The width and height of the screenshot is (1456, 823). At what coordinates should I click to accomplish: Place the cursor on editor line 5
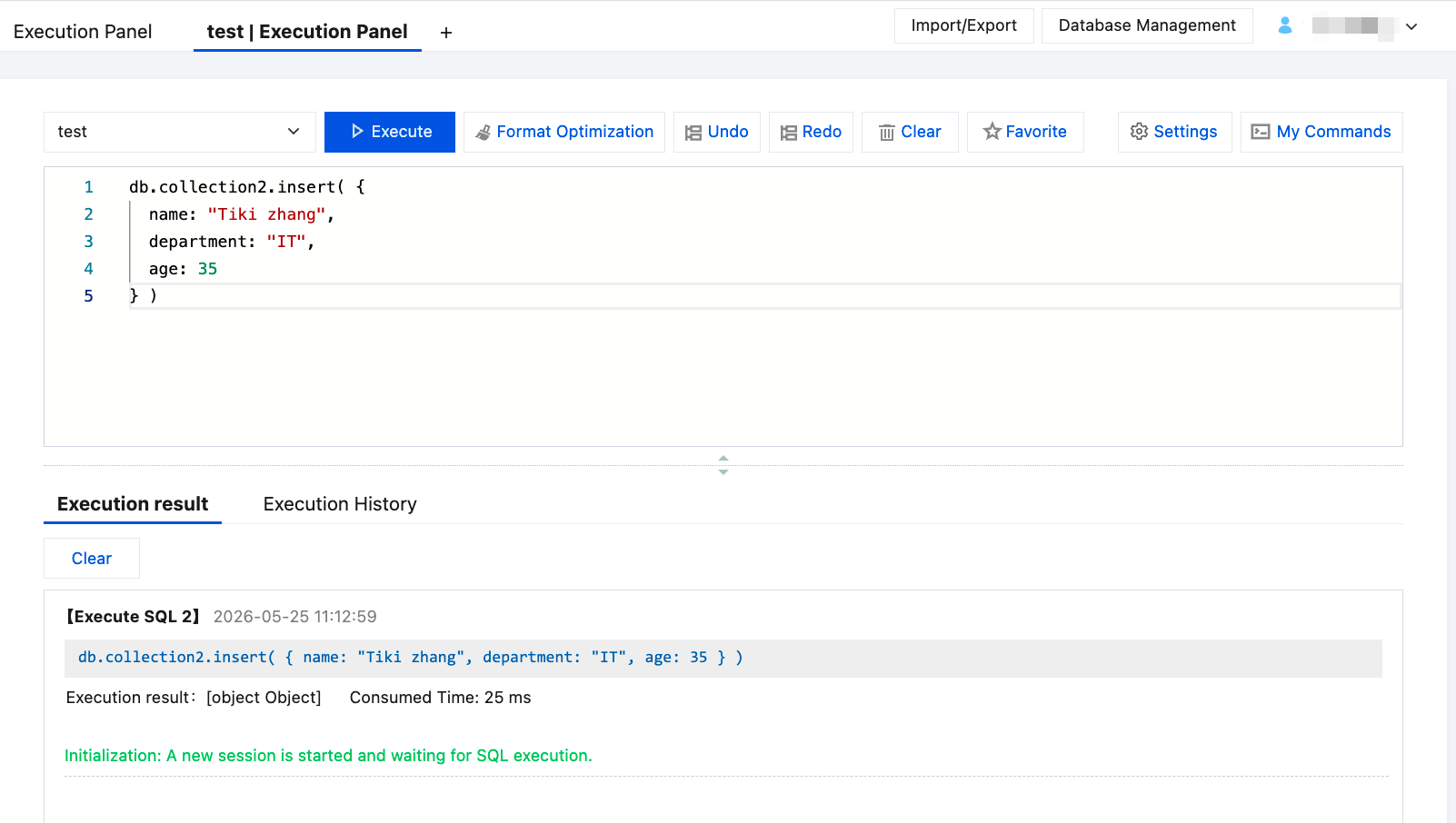click(763, 296)
